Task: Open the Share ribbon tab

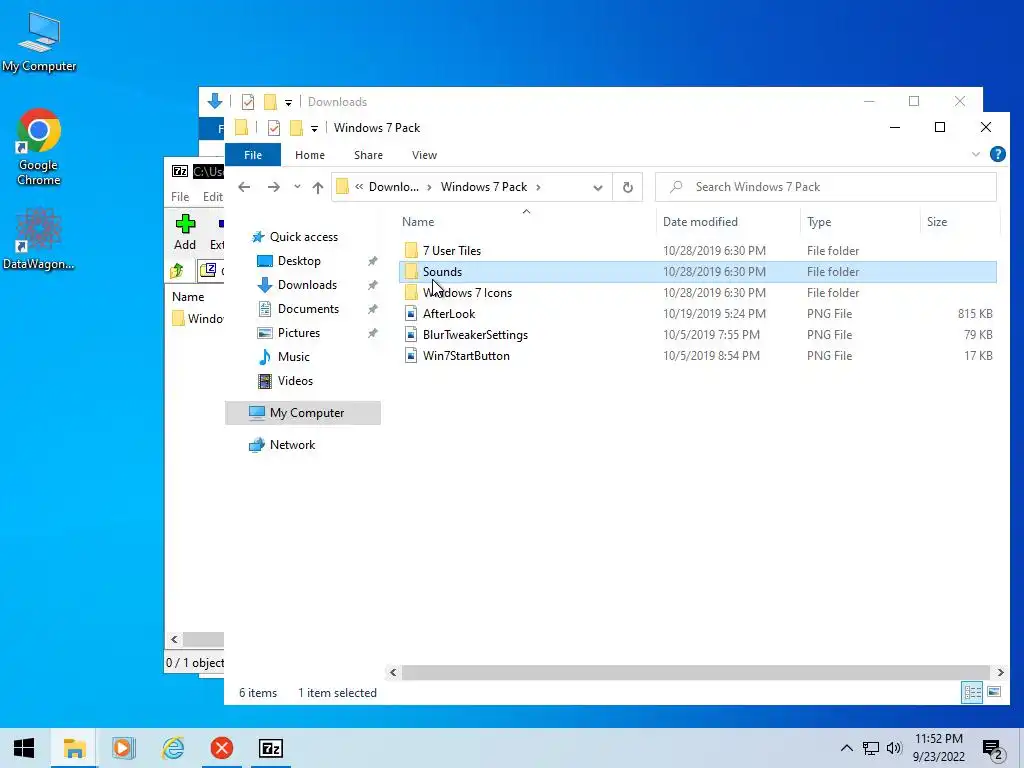Action: tap(368, 155)
